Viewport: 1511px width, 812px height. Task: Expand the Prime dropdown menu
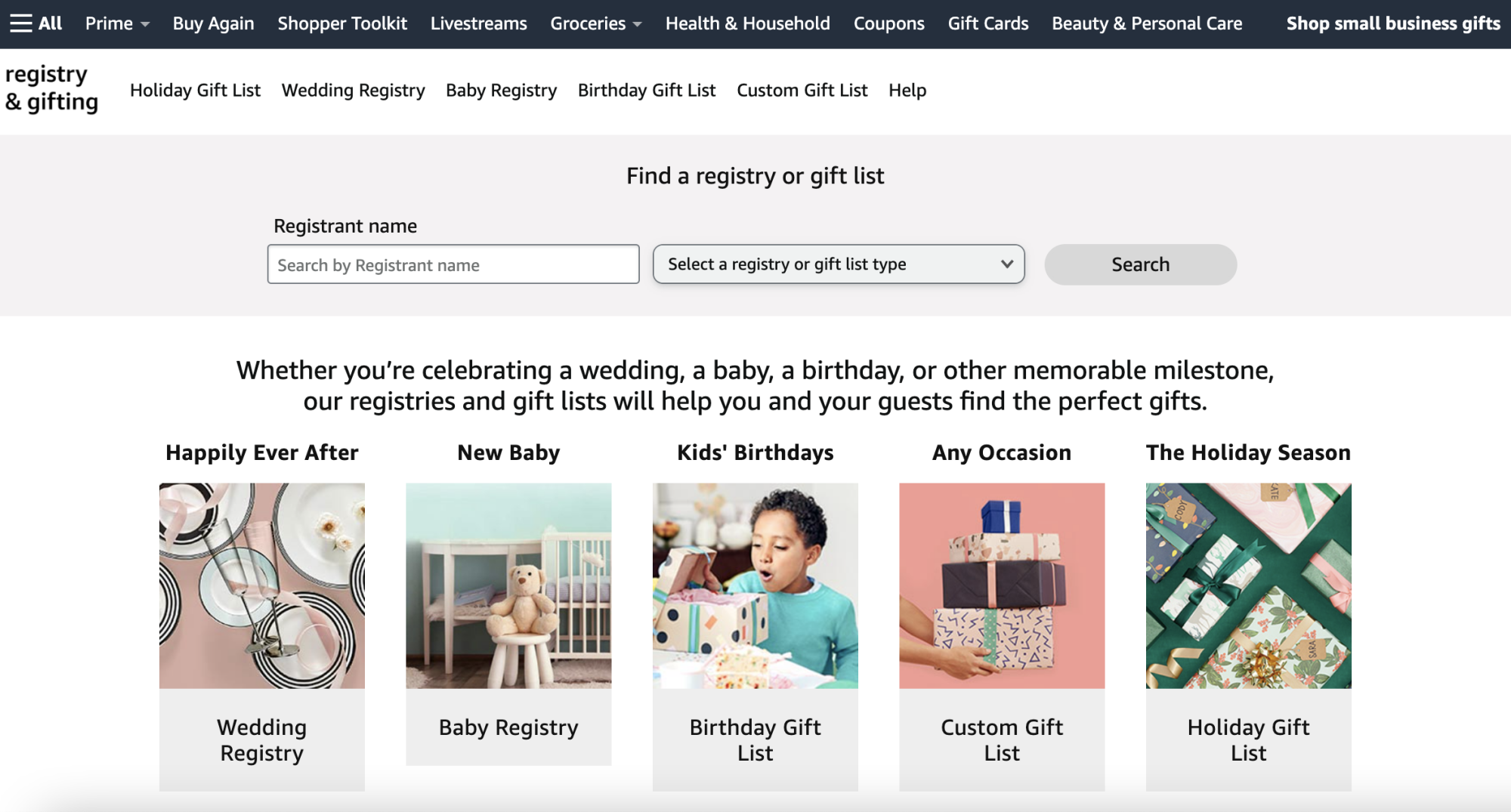pyautogui.click(x=117, y=23)
